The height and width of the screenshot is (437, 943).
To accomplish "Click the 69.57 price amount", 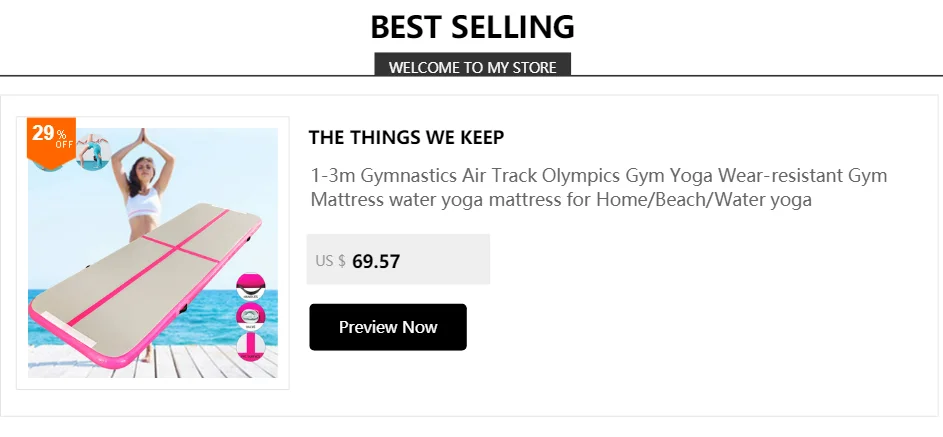I will [376, 261].
